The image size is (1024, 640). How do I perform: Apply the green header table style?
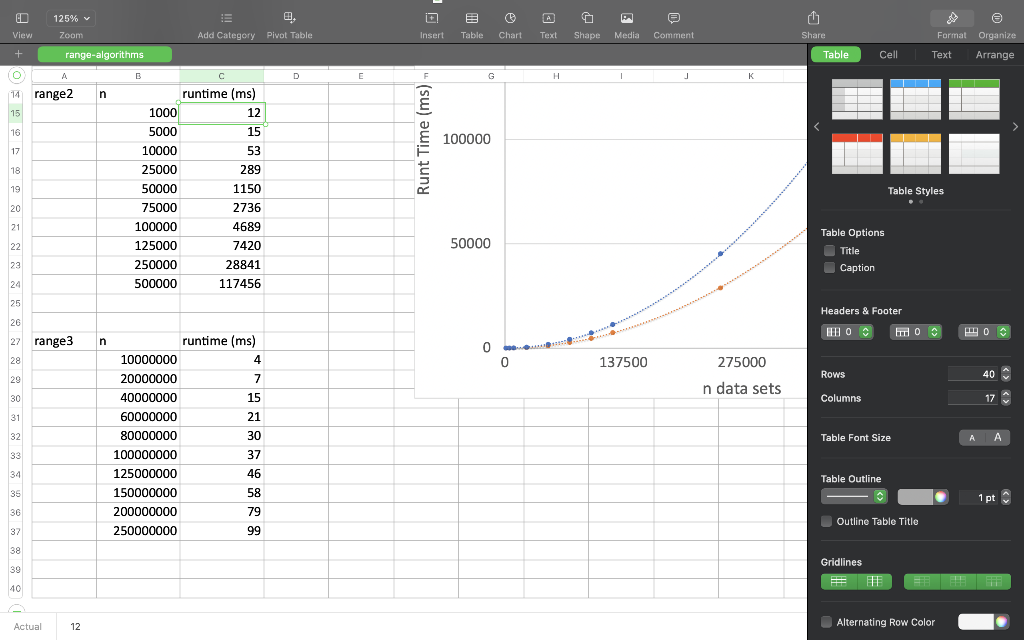tap(974, 99)
